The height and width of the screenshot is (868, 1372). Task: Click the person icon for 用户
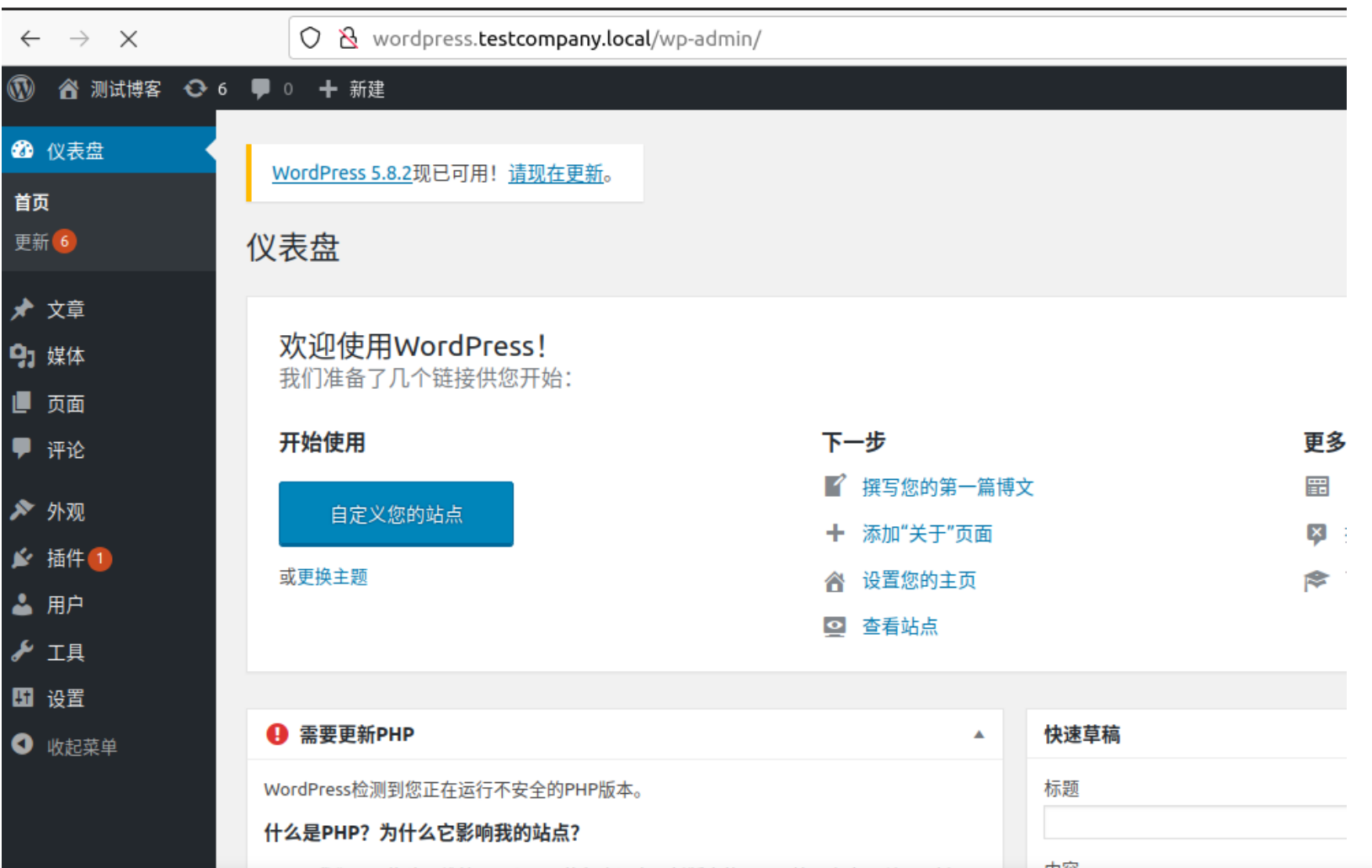(22, 604)
